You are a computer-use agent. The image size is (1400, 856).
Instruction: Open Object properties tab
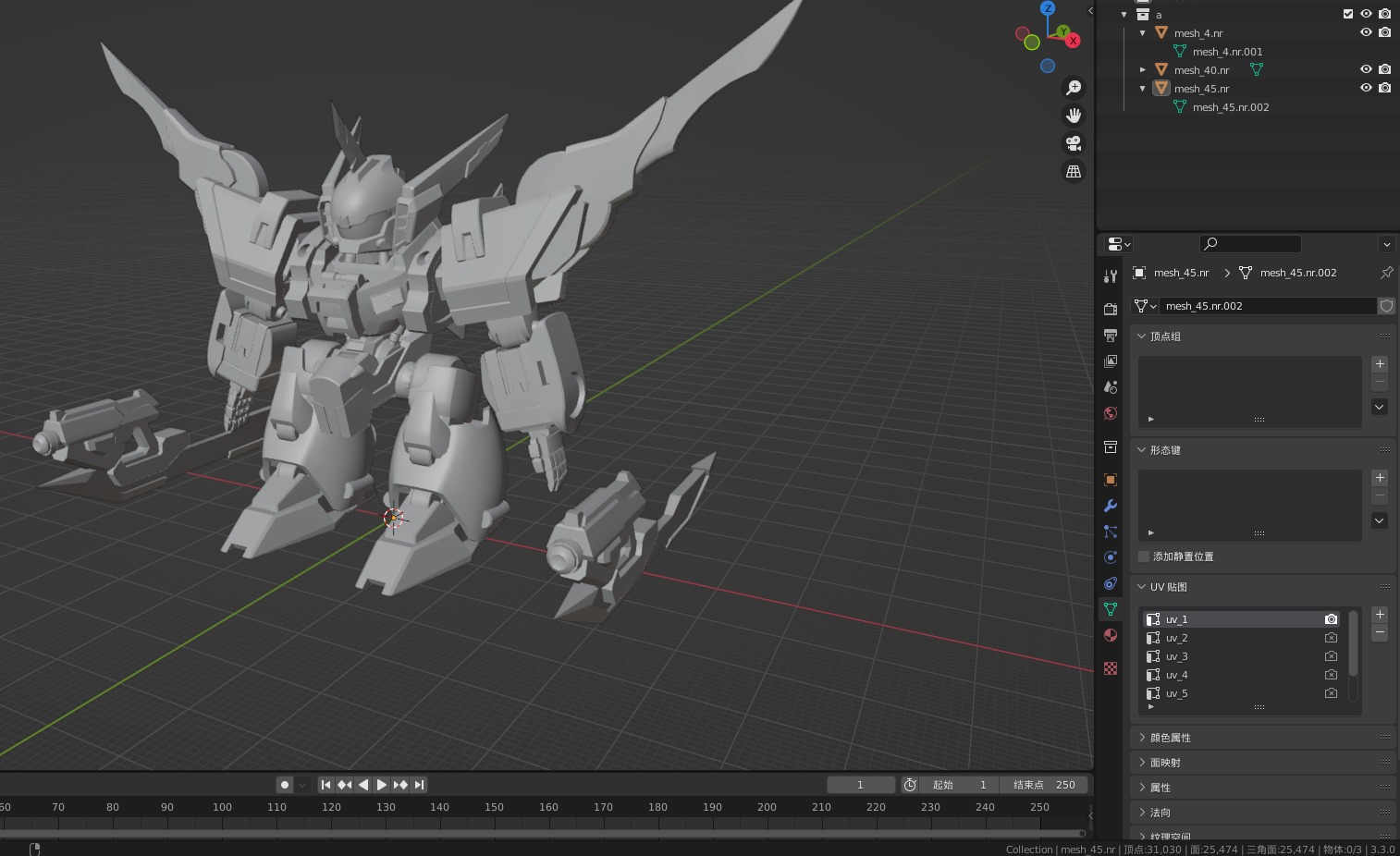click(1111, 480)
